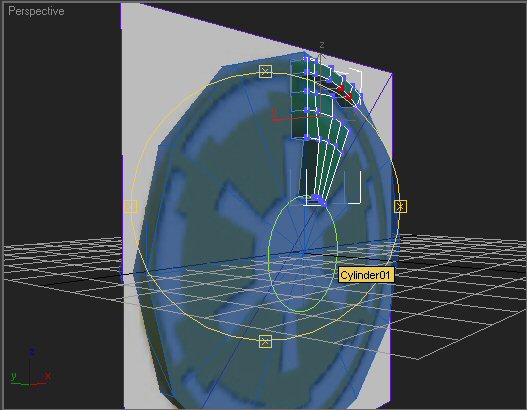The width and height of the screenshot is (527, 410).
Task: Select the right yellow gizmo handle box
Action: point(400,206)
